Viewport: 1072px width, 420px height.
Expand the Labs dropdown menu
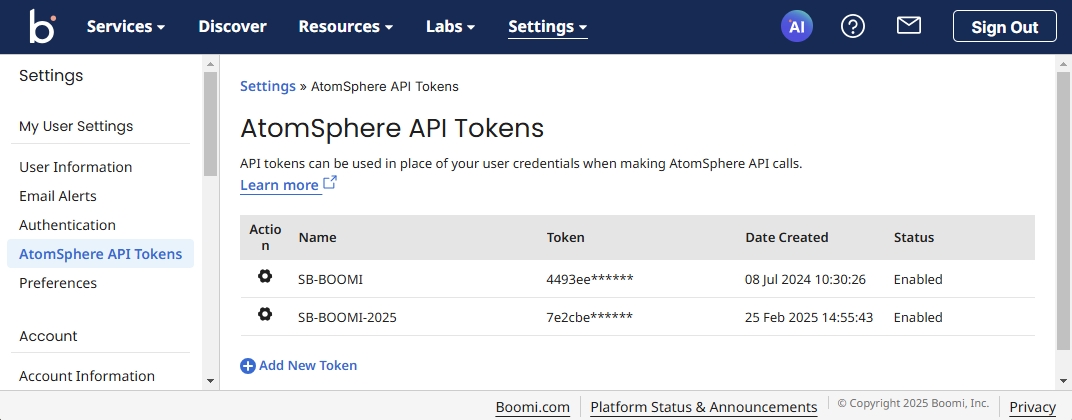click(451, 27)
